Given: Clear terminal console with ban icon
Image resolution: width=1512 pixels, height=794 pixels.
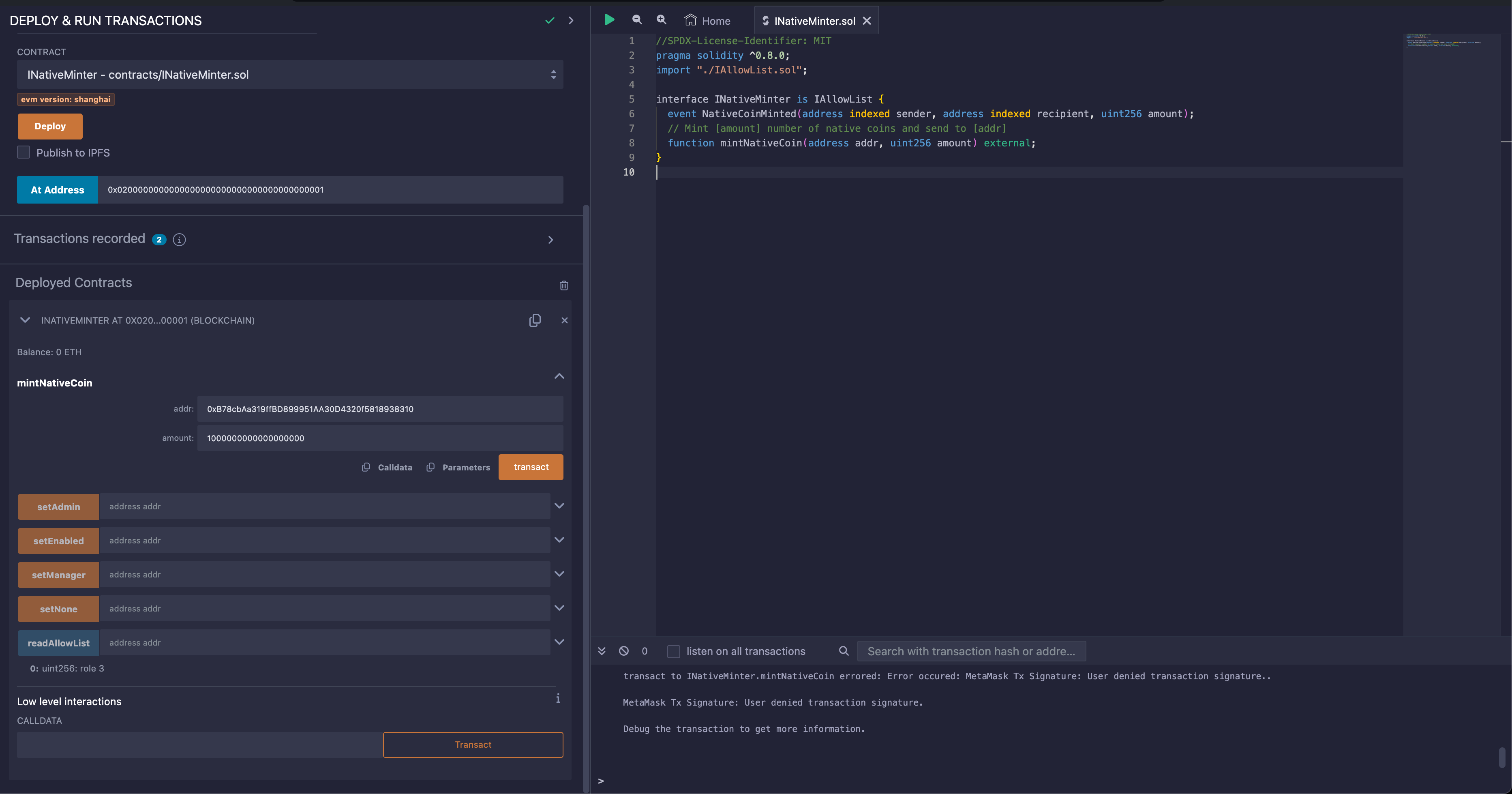Looking at the screenshot, I should pos(624,651).
